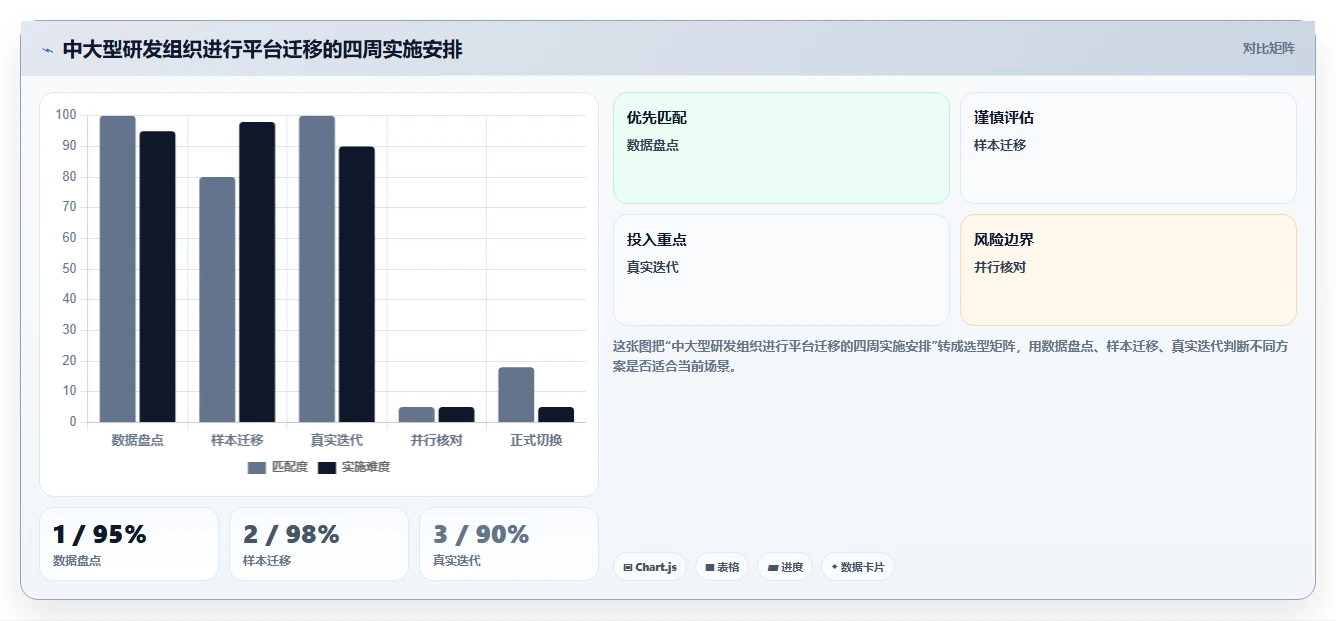The width and height of the screenshot is (1336, 621).
Task: Click the page title 中大型研发组织进行平台迁移的四周实施安排
Action: coord(262,49)
